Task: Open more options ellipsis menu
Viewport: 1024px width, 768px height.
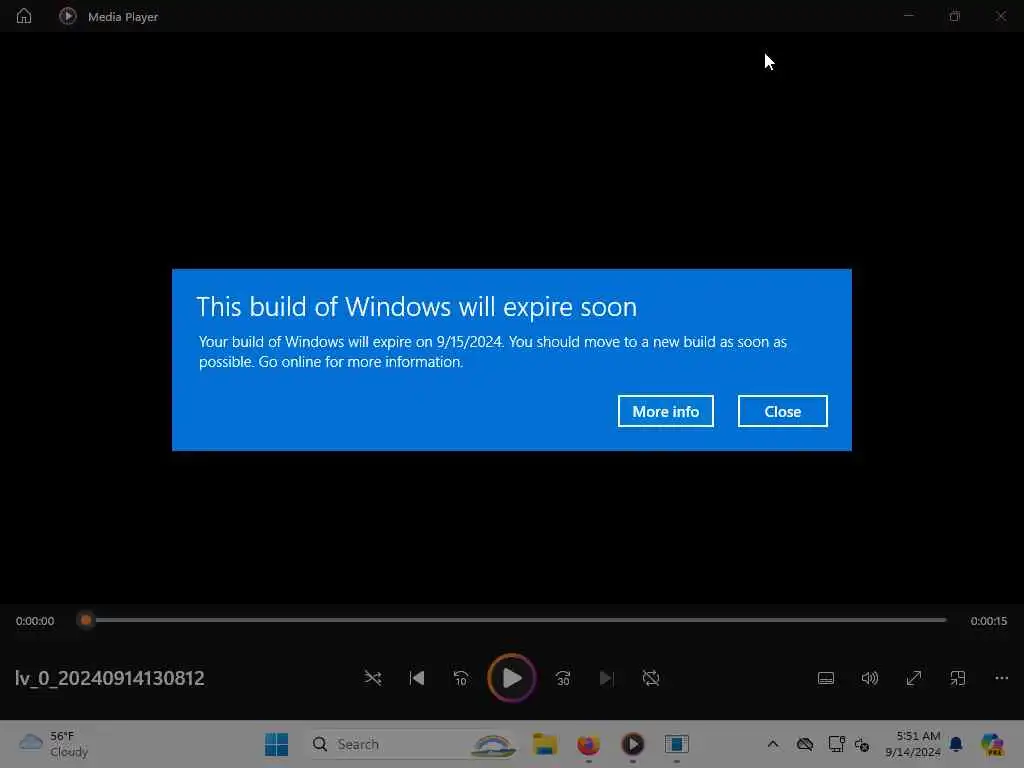Action: pos(1001,678)
